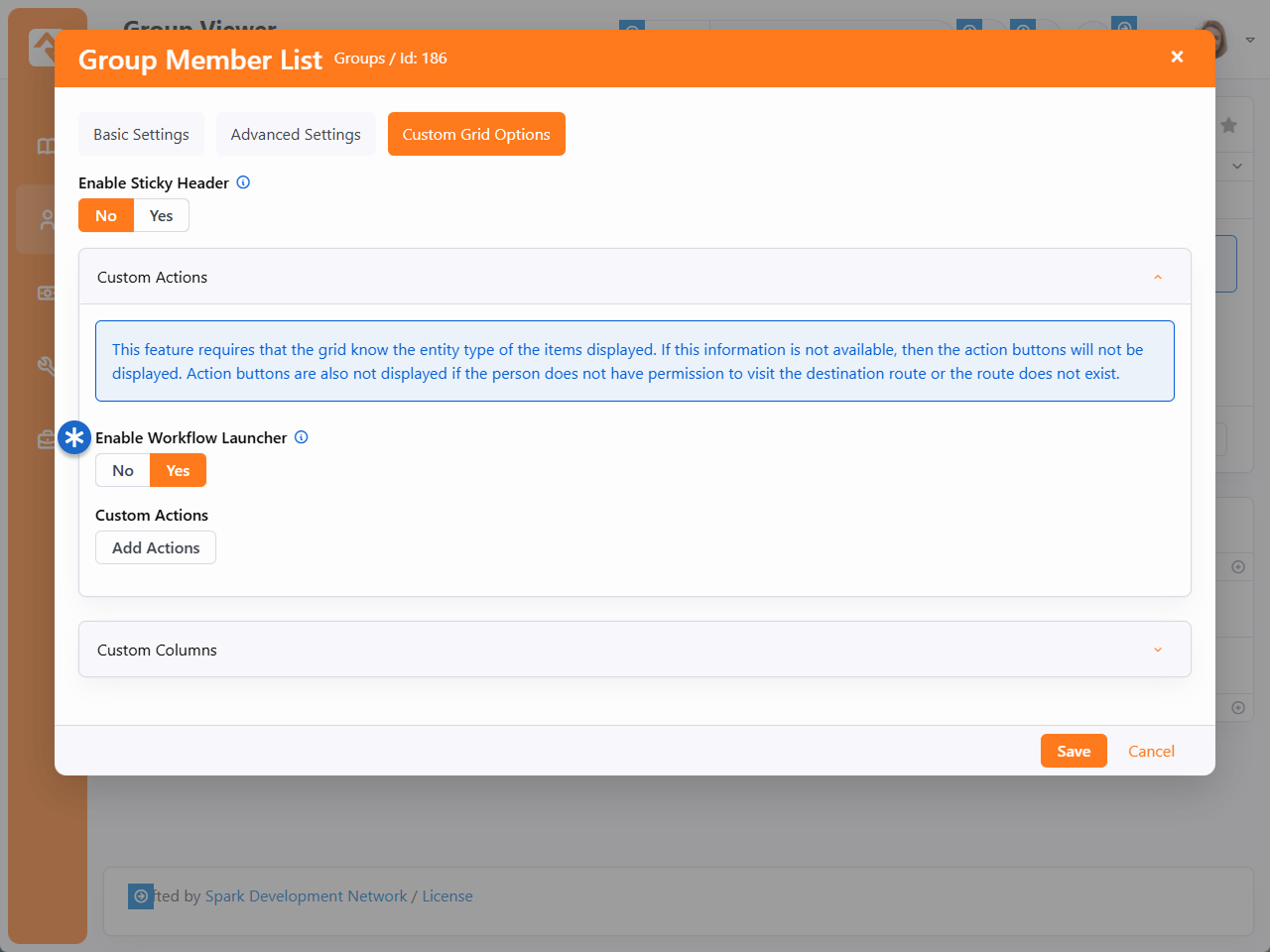Collapse the Custom Actions panel chevron

pos(1157,278)
